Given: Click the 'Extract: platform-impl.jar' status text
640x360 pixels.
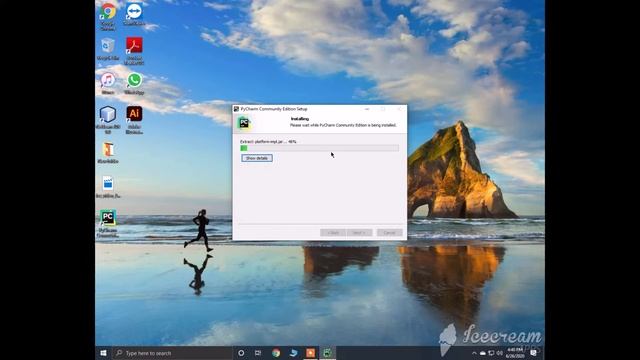Looking at the screenshot, I should click(268, 142).
